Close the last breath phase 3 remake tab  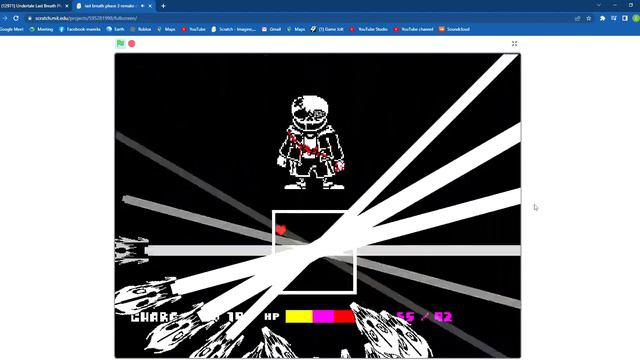150,6
